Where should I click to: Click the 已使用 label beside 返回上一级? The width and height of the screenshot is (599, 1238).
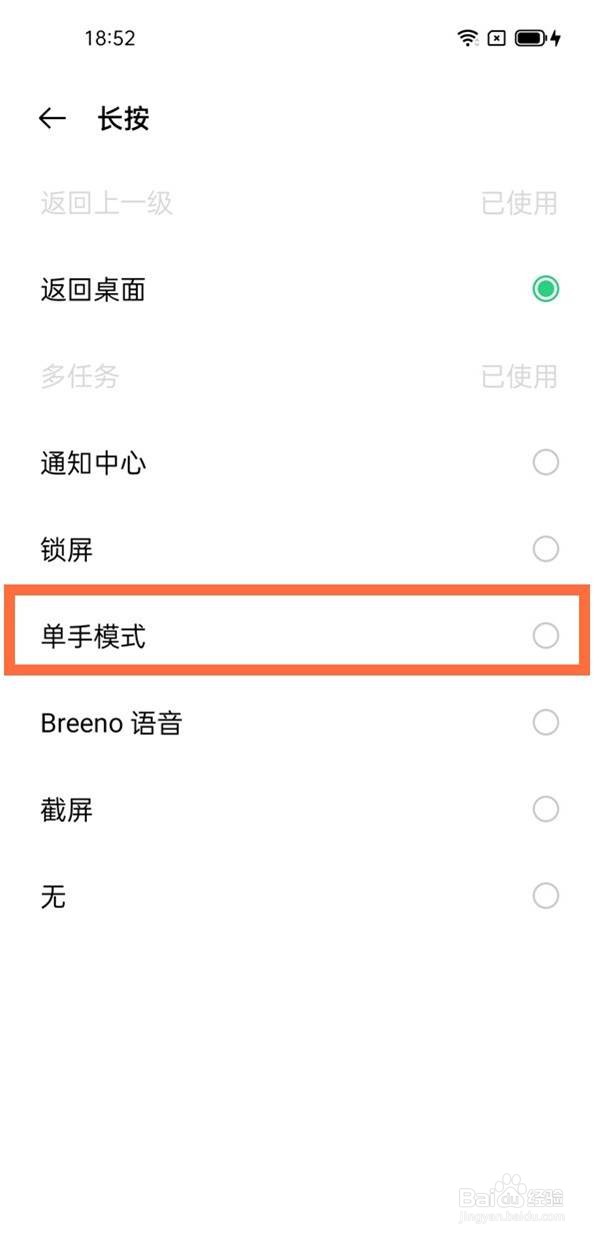[x=520, y=204]
